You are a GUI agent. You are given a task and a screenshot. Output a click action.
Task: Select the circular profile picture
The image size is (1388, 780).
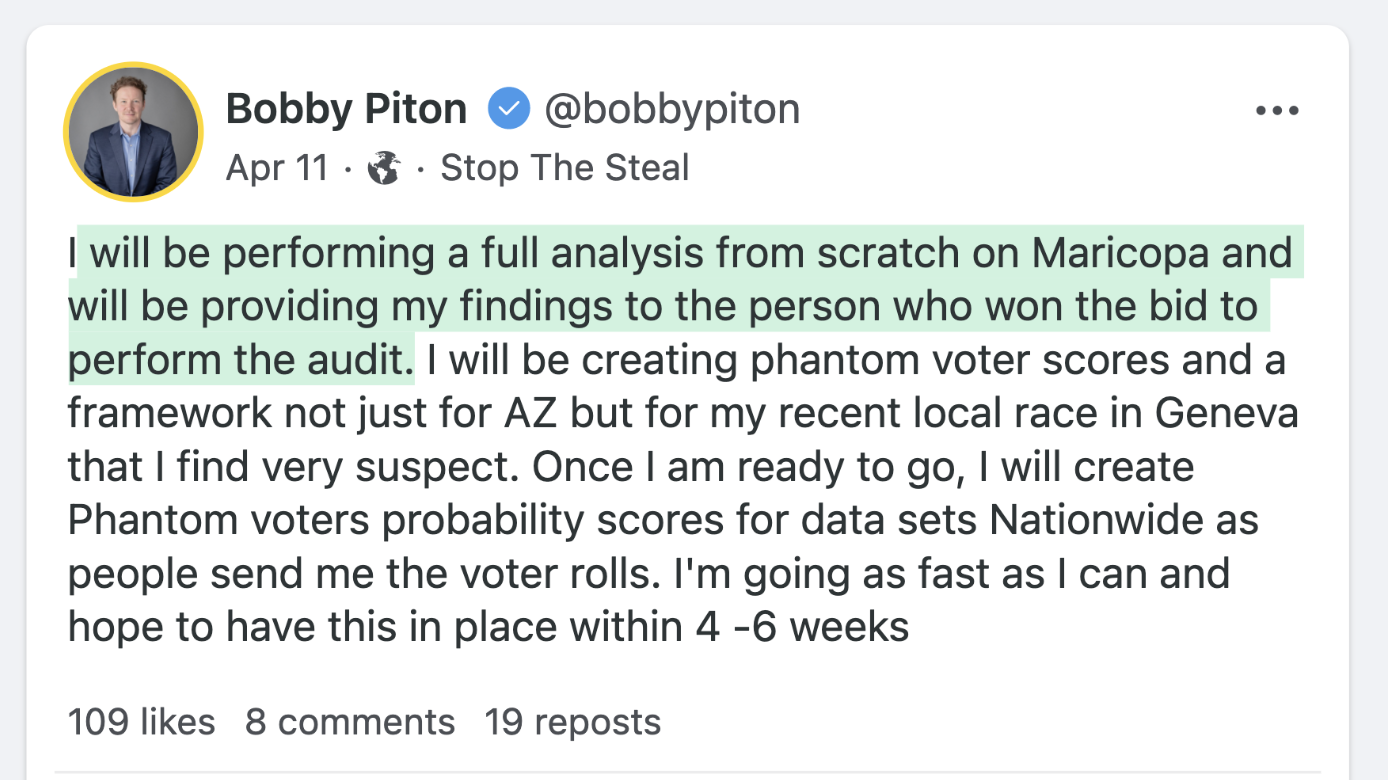pyautogui.click(x=133, y=131)
